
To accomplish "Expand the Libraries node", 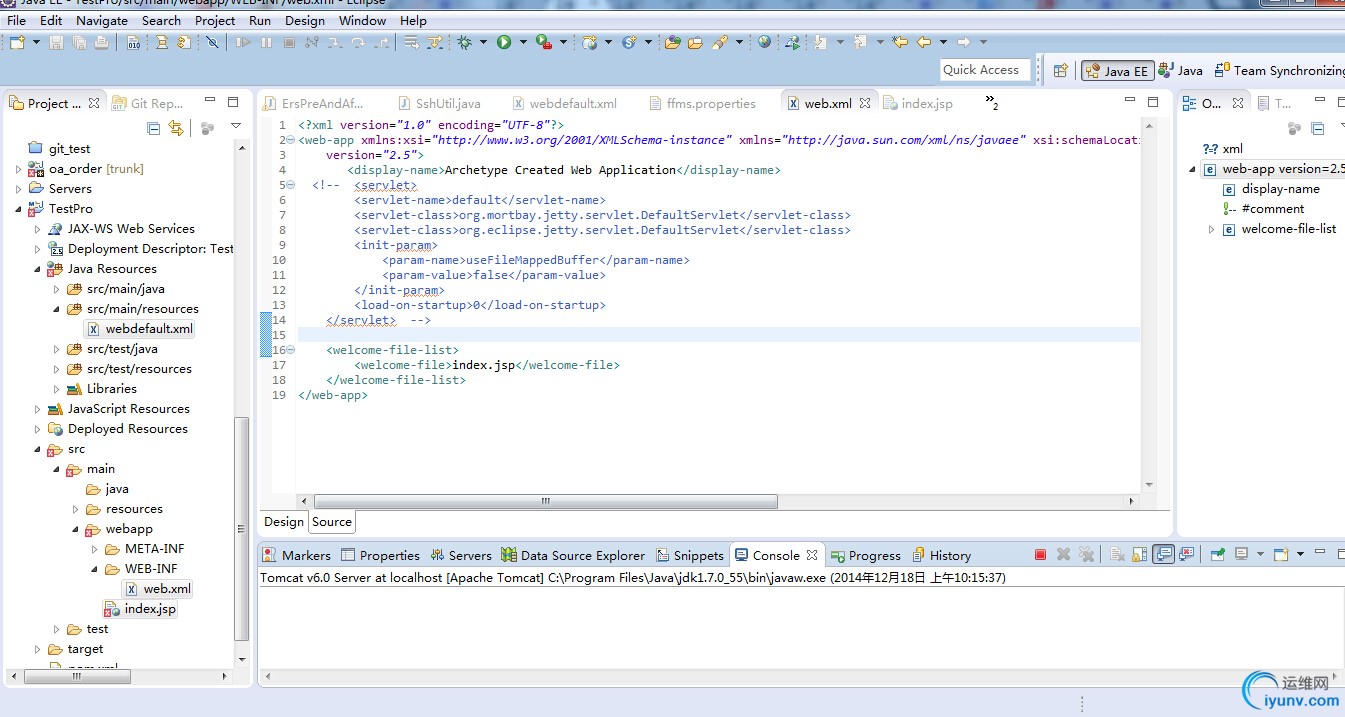I will point(57,389).
